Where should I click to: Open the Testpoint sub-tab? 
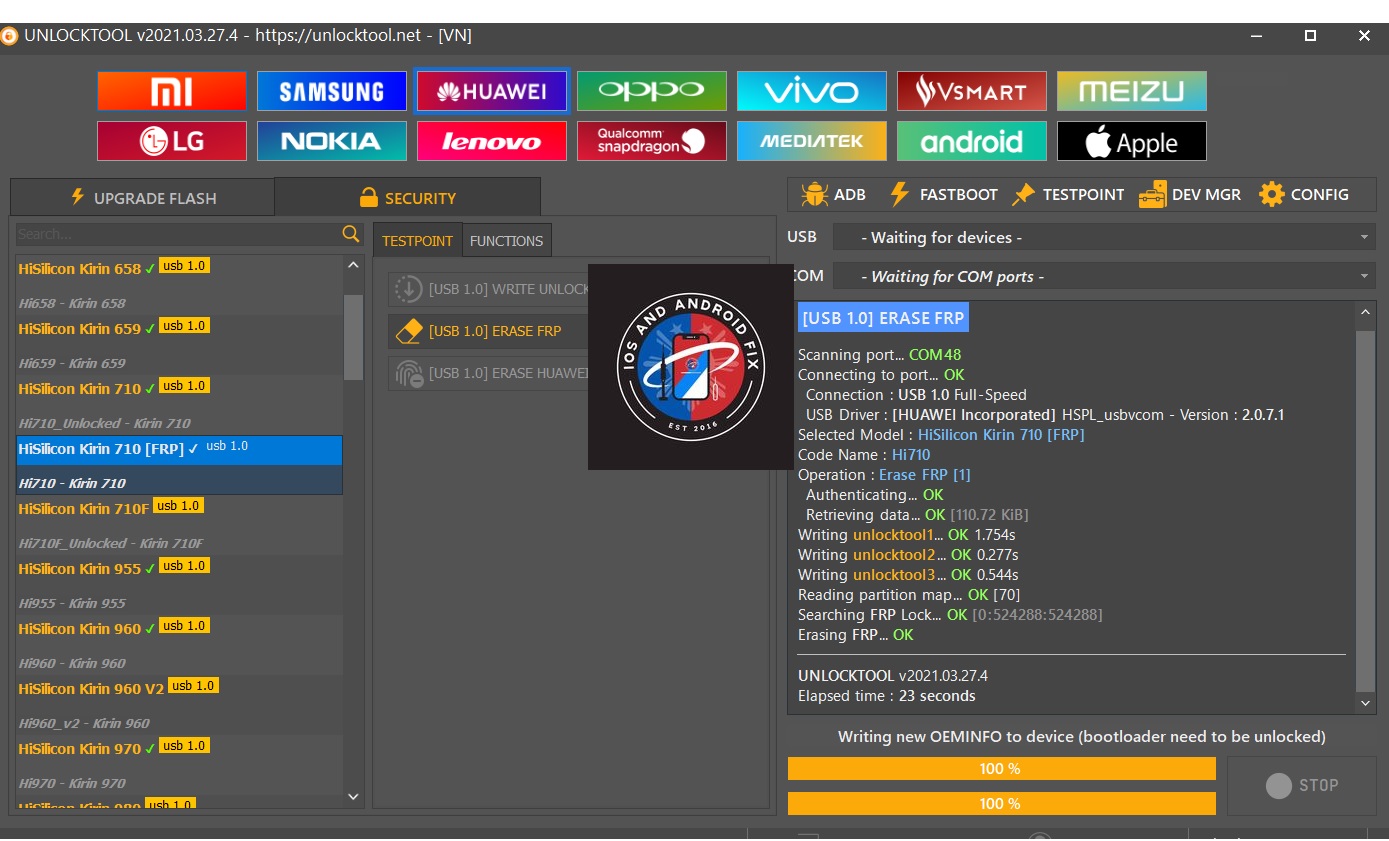point(418,241)
